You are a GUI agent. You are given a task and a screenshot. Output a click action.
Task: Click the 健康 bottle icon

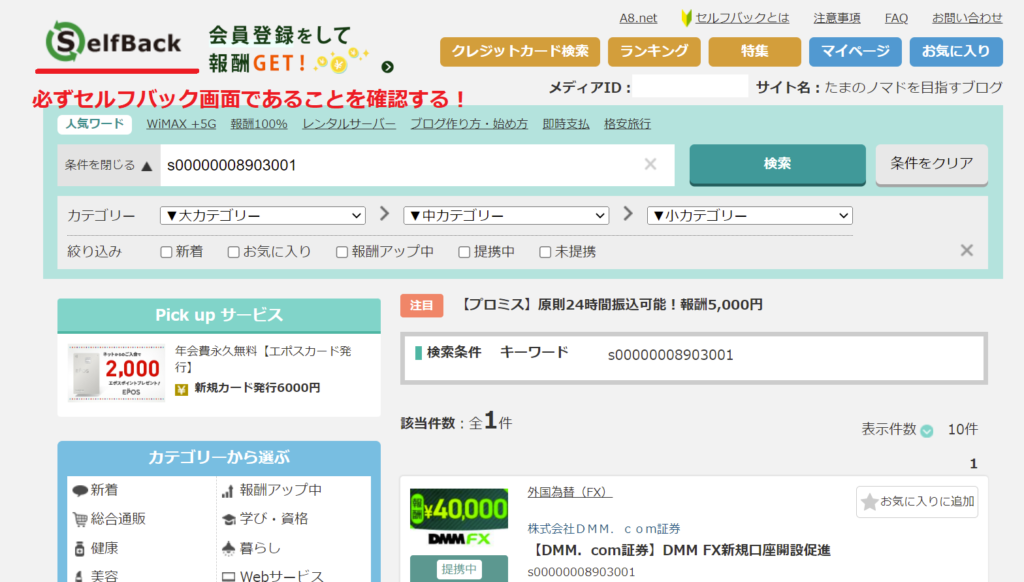click(x=80, y=549)
